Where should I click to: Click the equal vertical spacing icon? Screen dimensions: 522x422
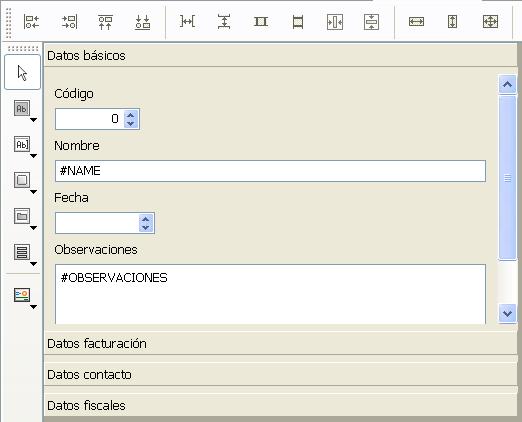point(224,22)
